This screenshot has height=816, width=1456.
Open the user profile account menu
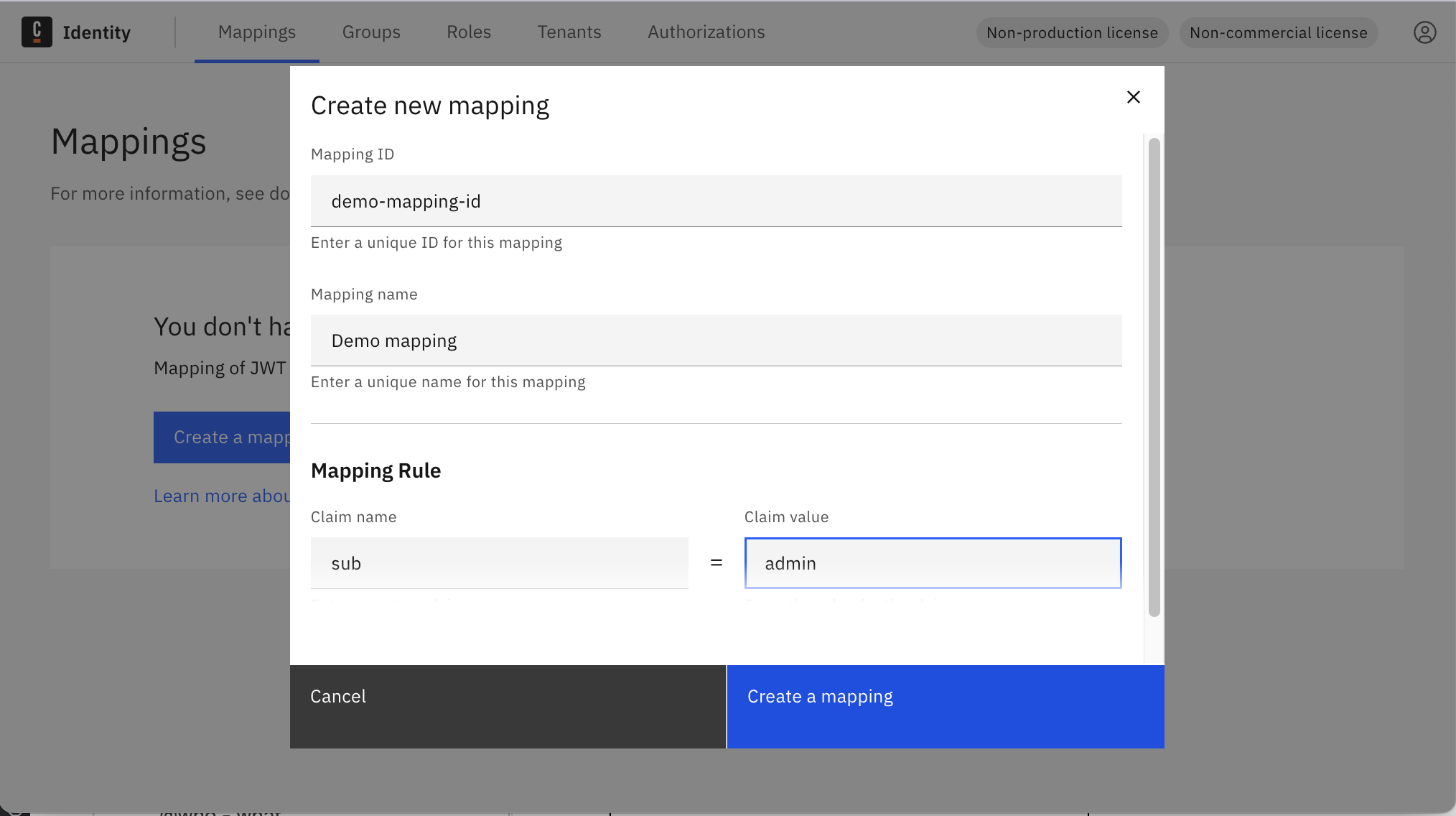[1425, 32]
